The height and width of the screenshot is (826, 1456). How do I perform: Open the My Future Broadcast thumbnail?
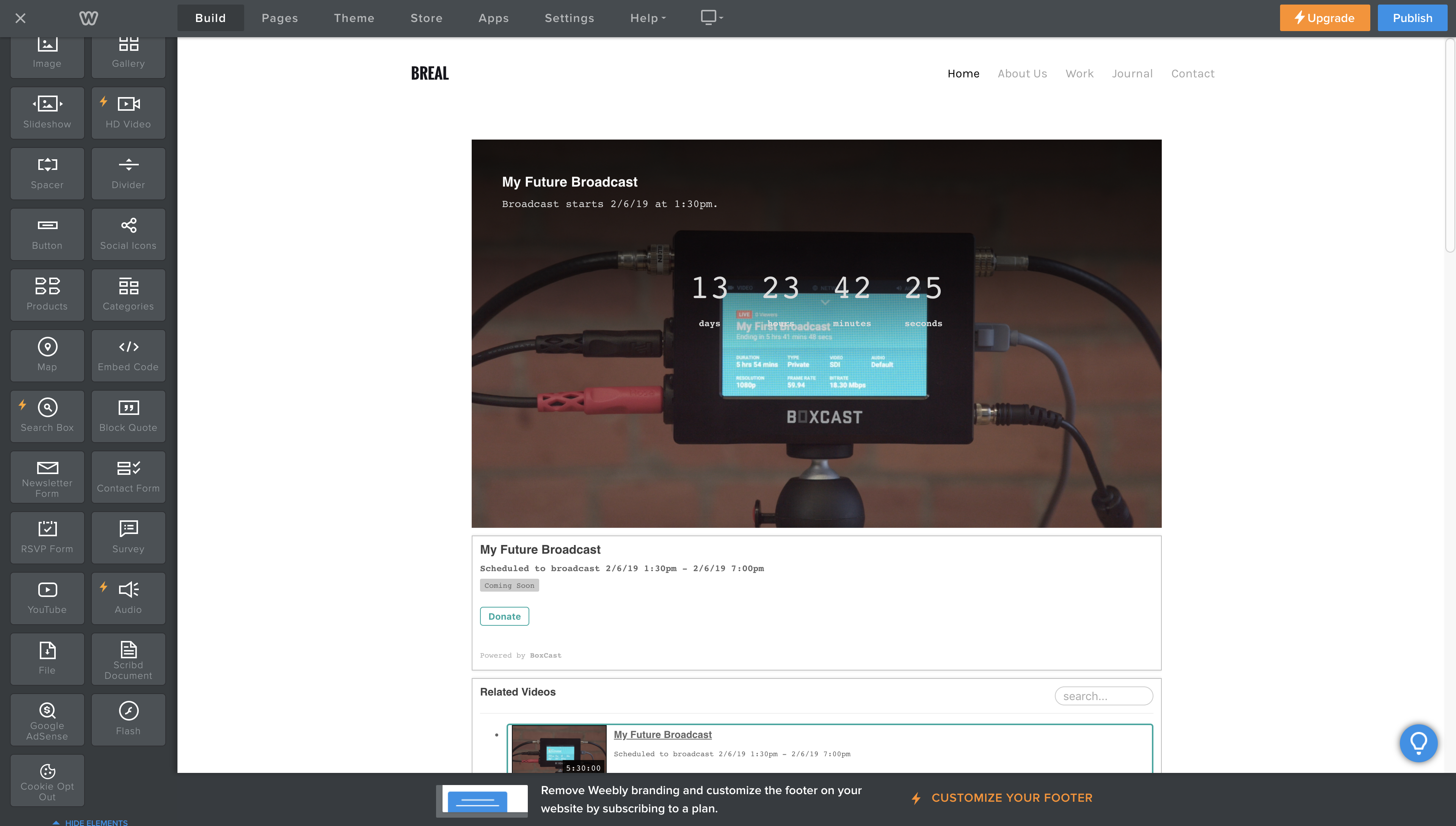pyautogui.click(x=559, y=749)
